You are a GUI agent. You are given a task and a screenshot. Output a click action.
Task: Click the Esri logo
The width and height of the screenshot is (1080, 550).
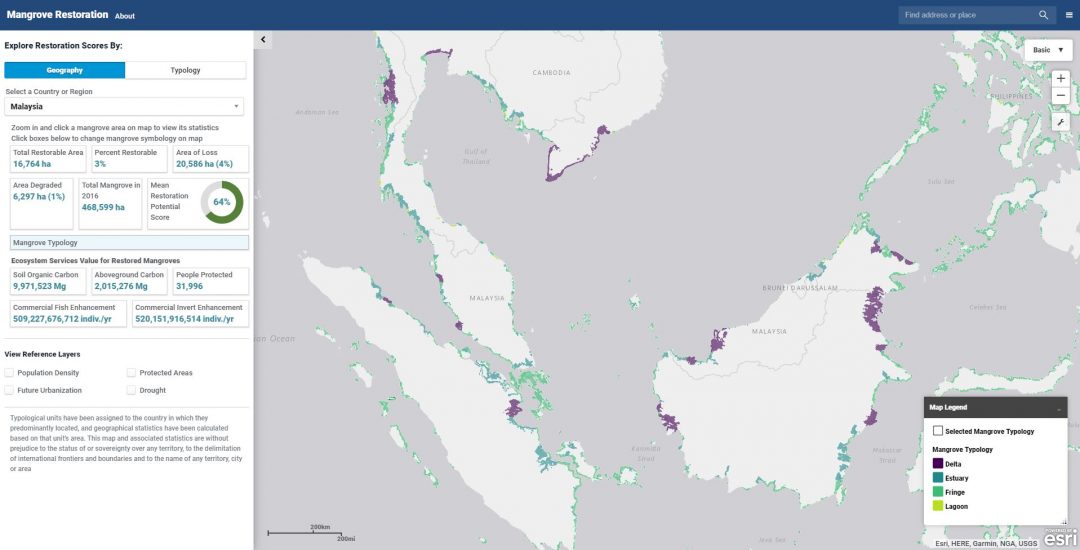click(1060, 537)
